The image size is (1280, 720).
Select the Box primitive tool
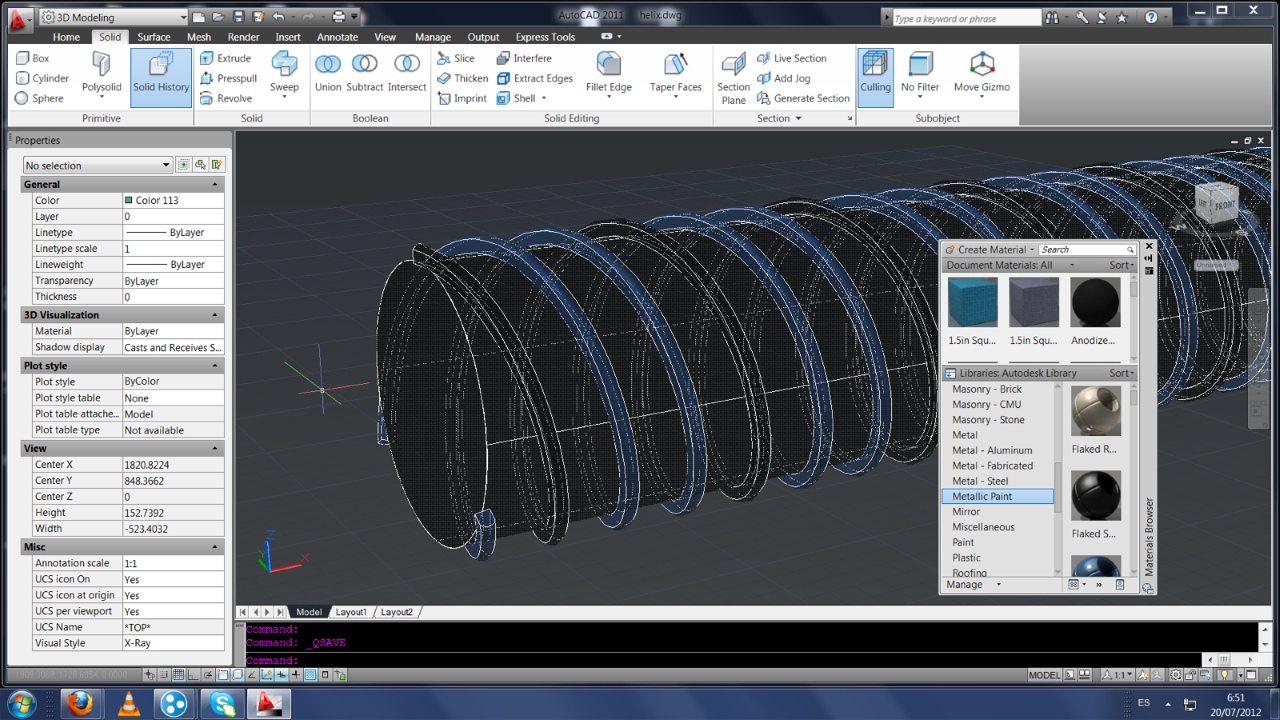32,58
